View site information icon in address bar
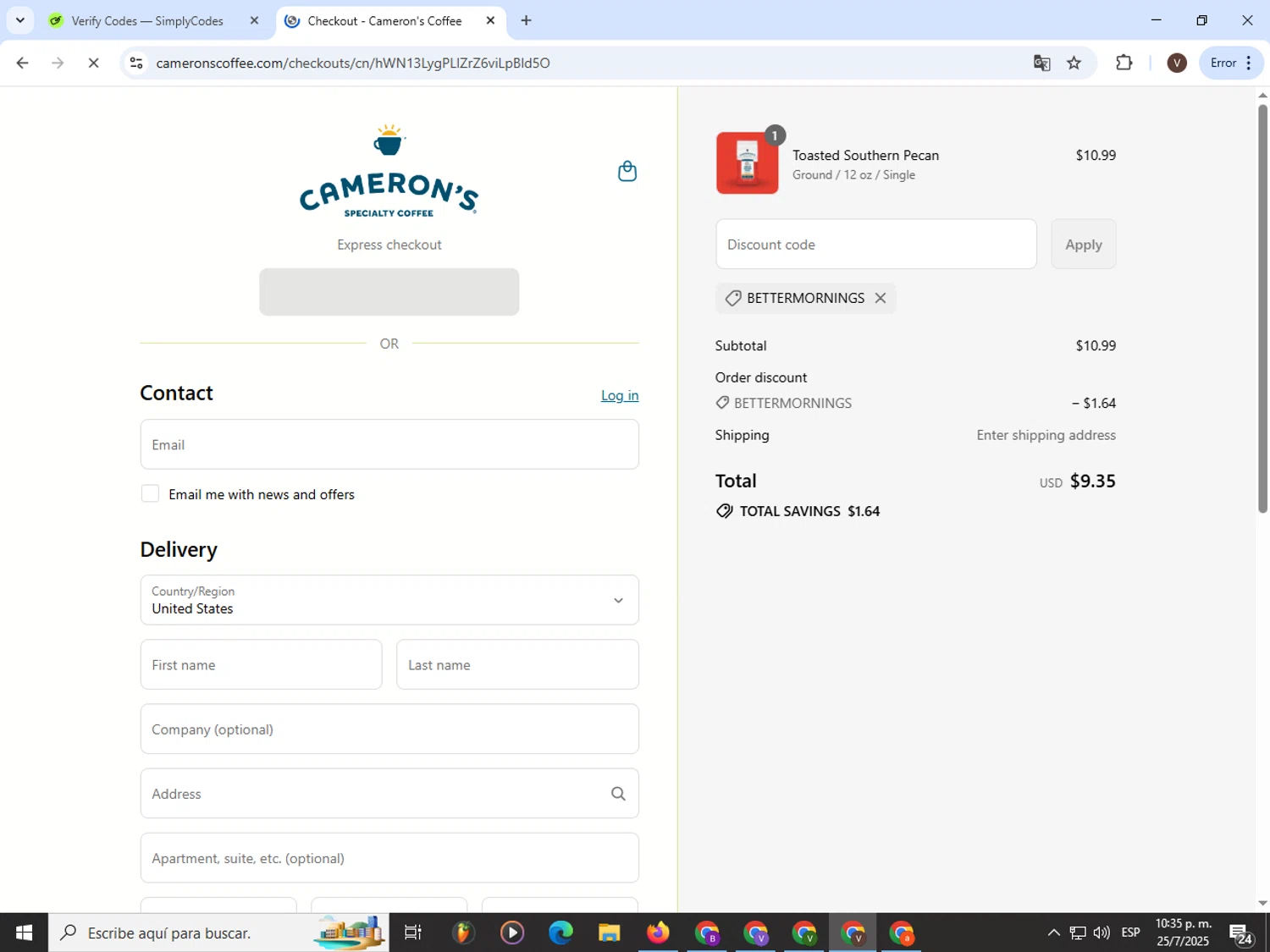Image resolution: width=1270 pixels, height=952 pixels. click(x=136, y=63)
